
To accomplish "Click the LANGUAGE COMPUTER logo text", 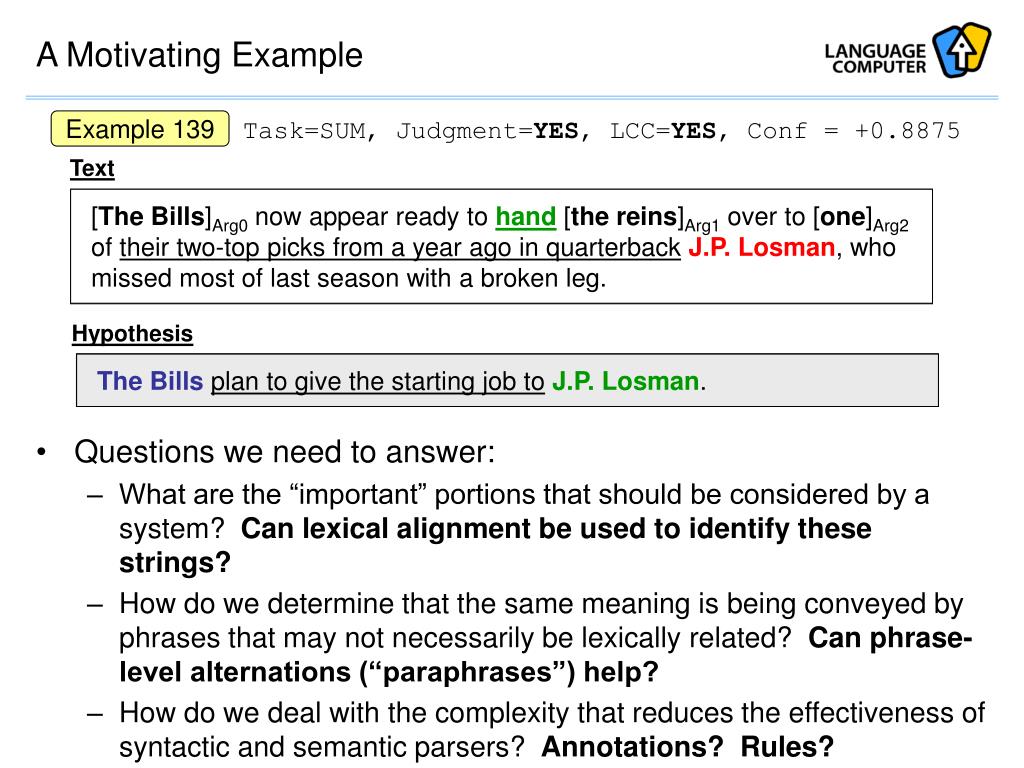I will (875, 59).
